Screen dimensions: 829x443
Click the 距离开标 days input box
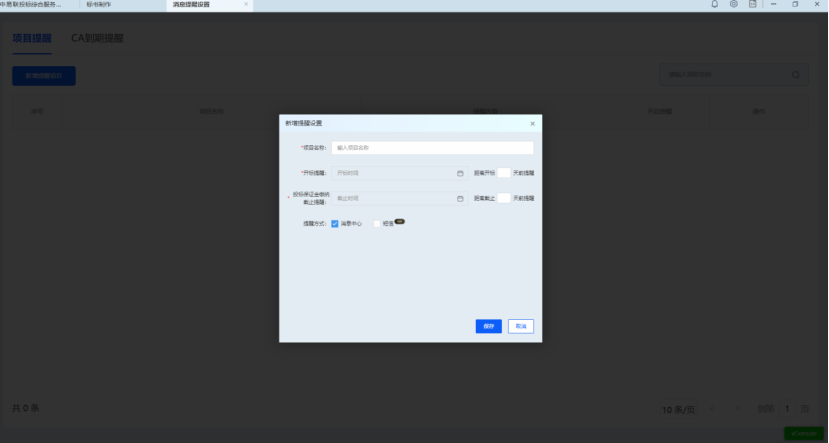[x=503, y=173]
